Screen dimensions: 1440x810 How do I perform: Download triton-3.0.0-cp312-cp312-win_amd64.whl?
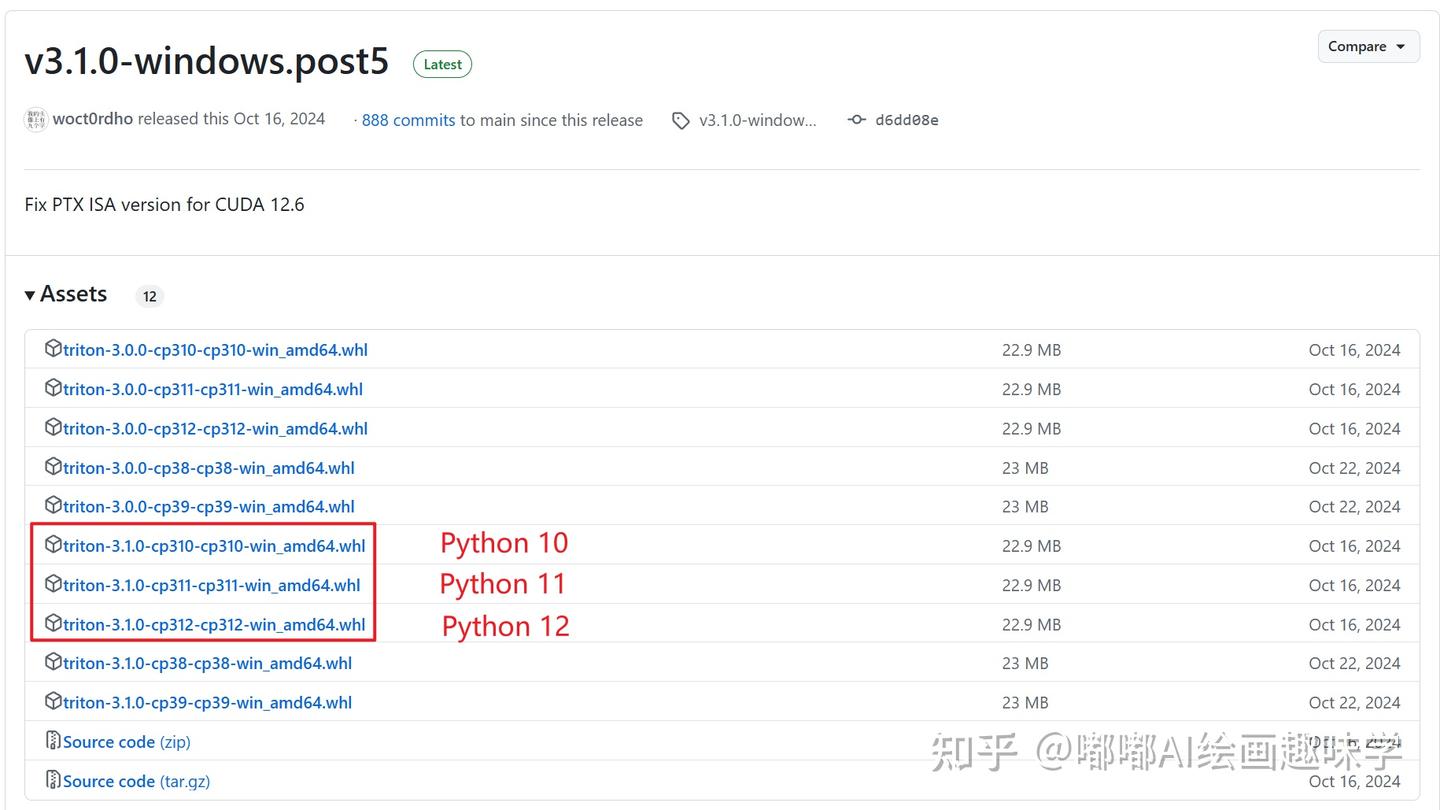215,429
